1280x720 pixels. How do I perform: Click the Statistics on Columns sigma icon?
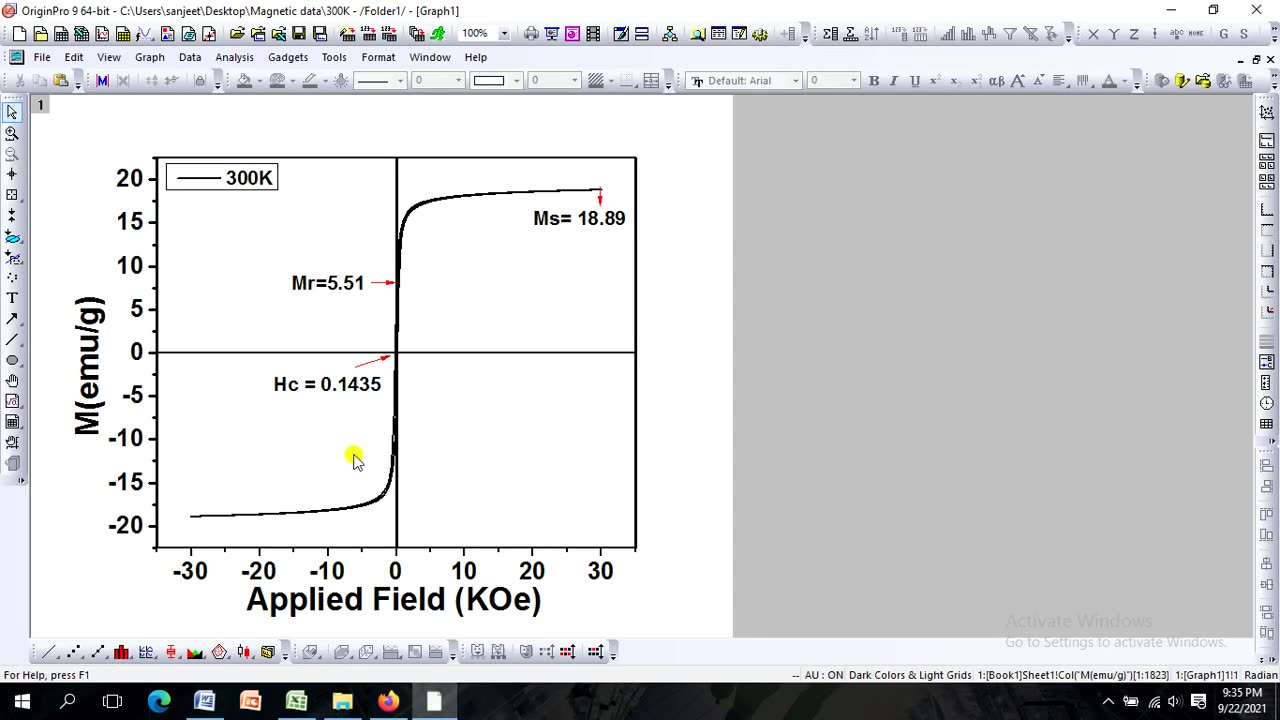[x=830, y=34]
